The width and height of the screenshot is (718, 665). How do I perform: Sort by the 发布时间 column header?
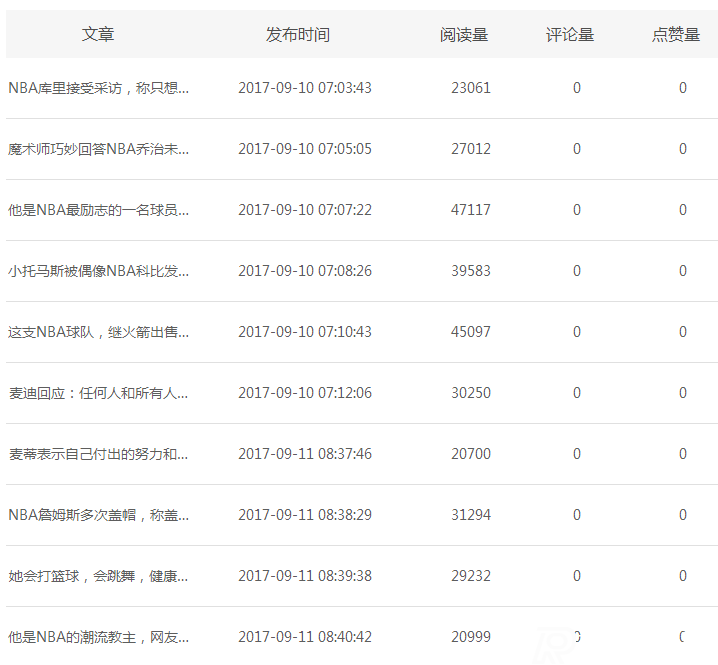[x=297, y=34]
